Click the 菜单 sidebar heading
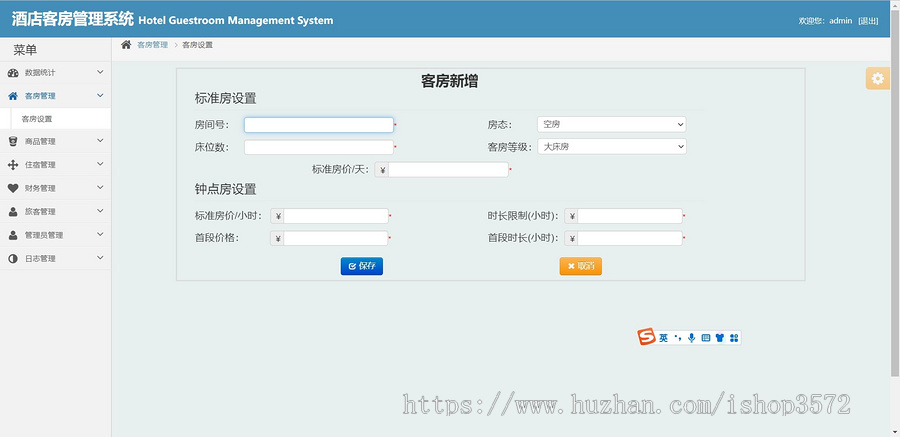Viewport: 900px width, 437px height. (25, 51)
